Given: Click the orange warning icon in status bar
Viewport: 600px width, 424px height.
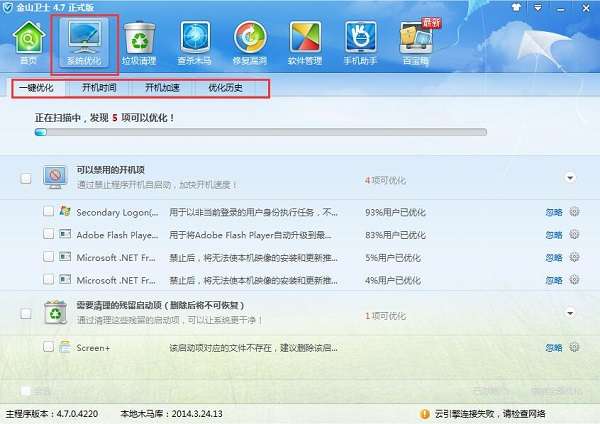Looking at the screenshot, I should (x=425, y=414).
